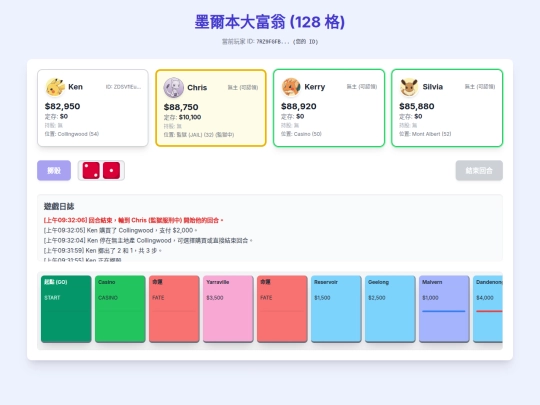The width and height of the screenshot is (540, 405).
Task: Click the status label on Silvia's card
Action: [x=480, y=87]
